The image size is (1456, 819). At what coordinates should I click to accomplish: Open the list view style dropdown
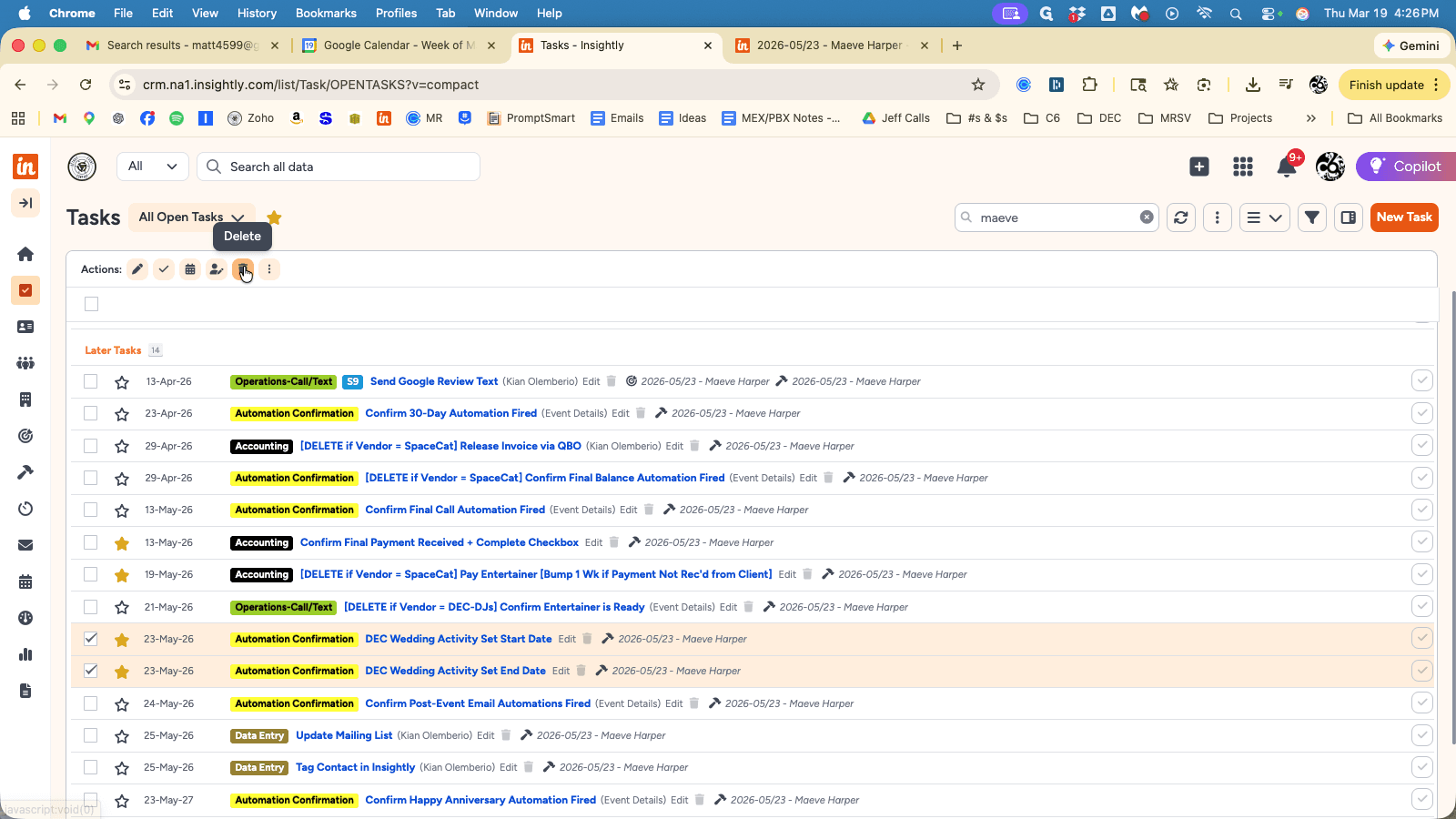coord(1265,217)
